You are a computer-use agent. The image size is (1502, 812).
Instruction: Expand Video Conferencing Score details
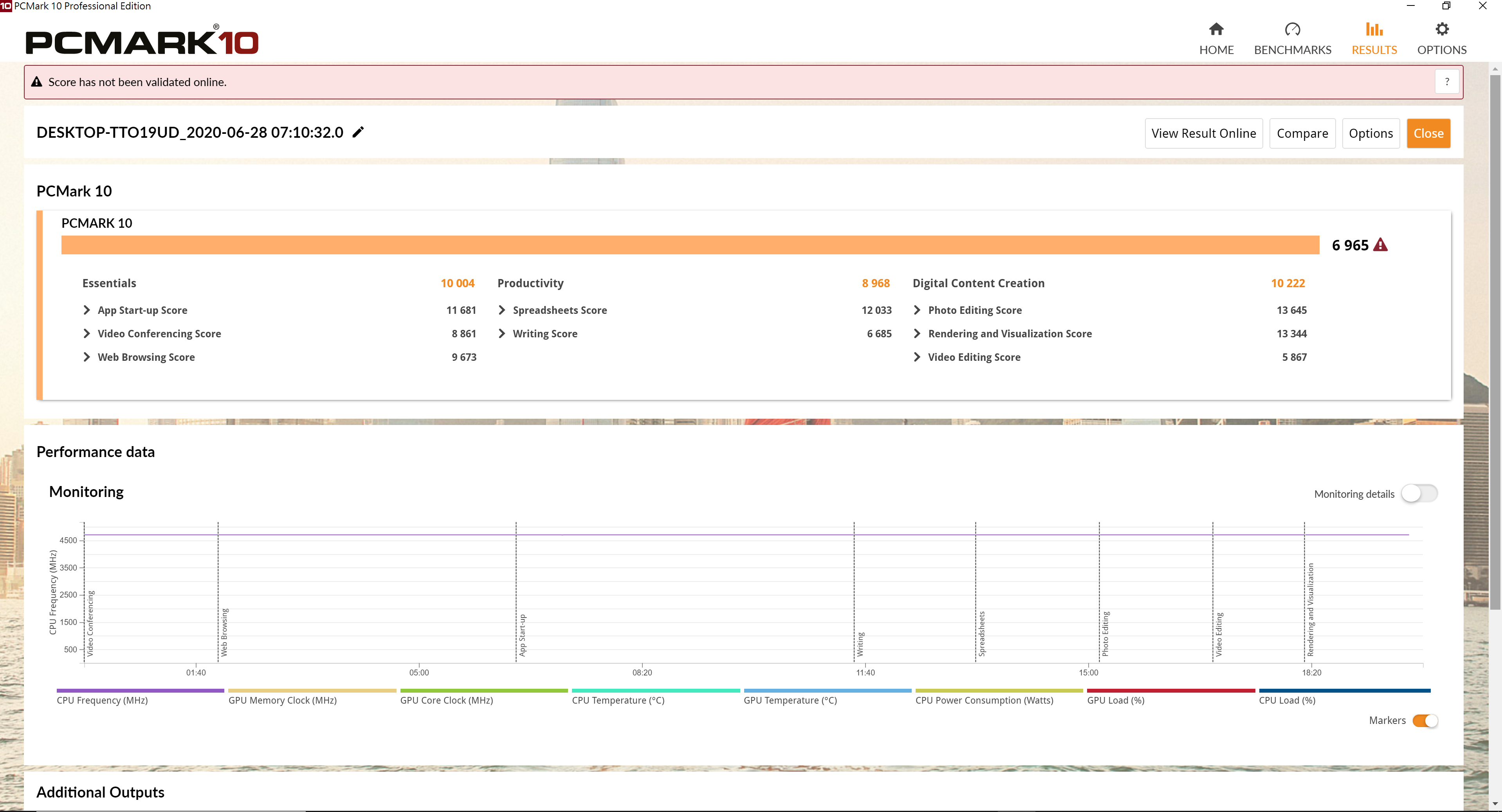click(x=87, y=333)
